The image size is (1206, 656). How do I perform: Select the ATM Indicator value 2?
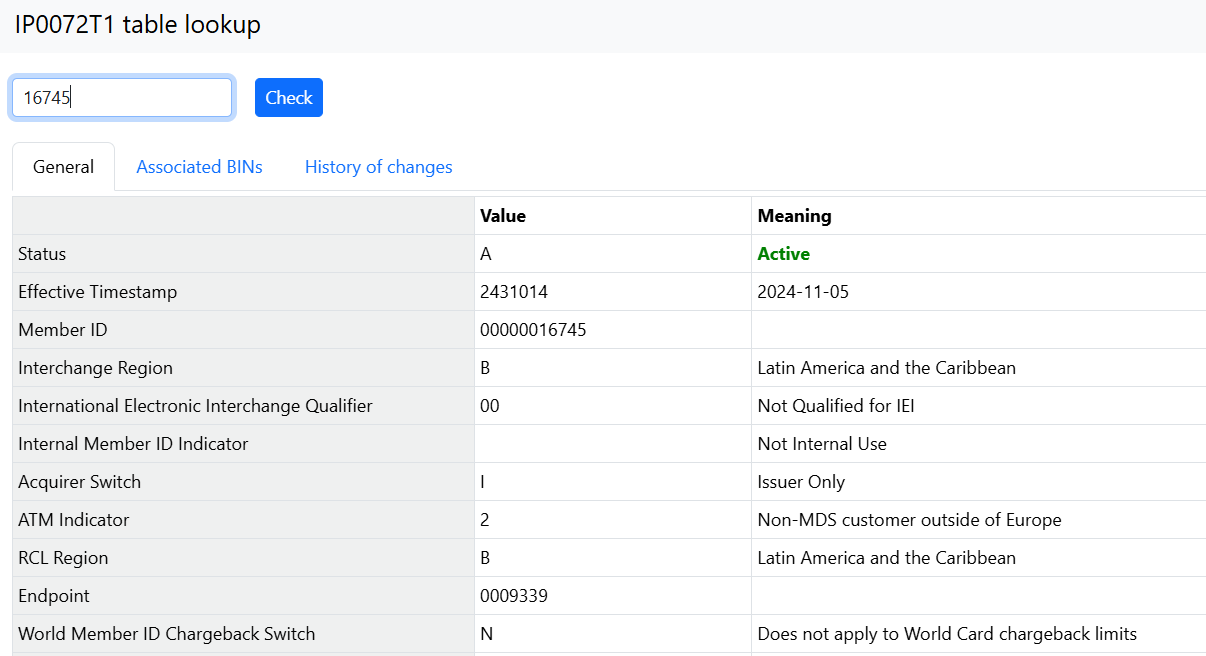click(x=482, y=519)
